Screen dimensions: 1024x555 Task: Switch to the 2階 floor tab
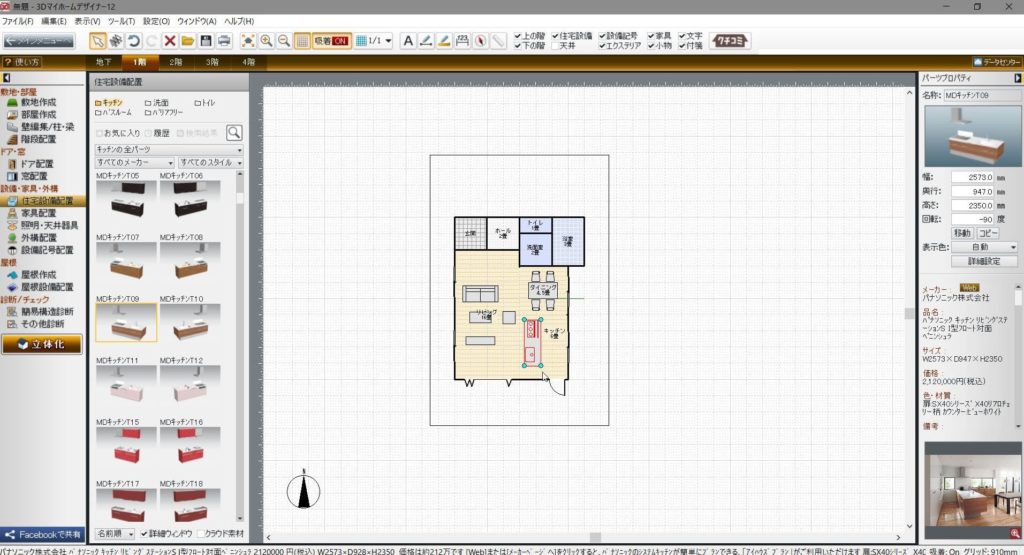pos(176,62)
